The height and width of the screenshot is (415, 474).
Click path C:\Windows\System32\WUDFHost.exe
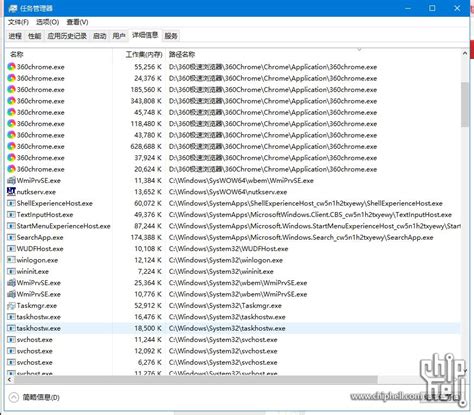(x=228, y=249)
